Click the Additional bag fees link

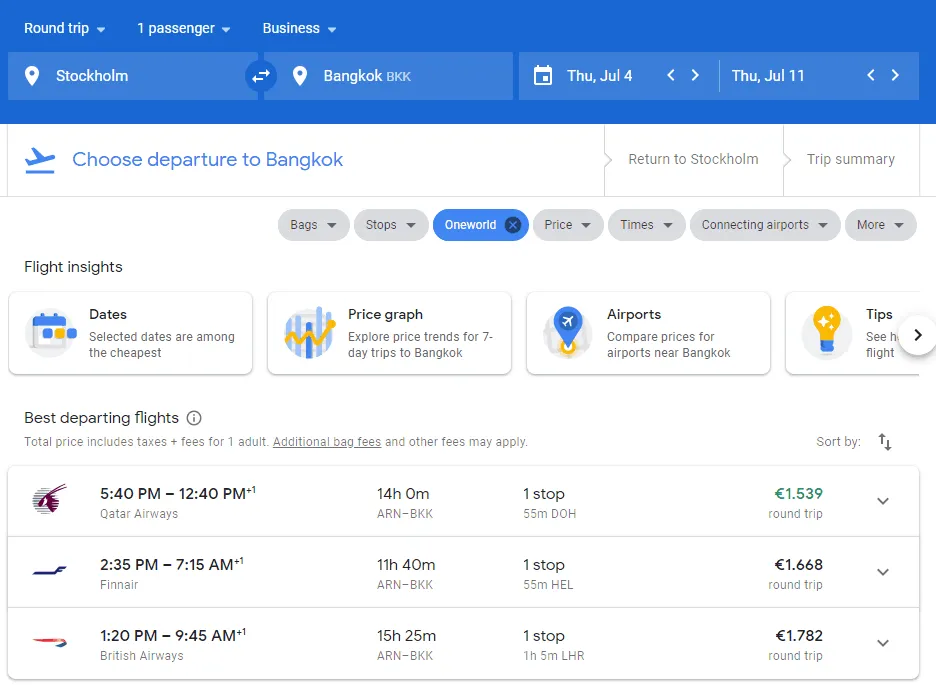pos(327,441)
